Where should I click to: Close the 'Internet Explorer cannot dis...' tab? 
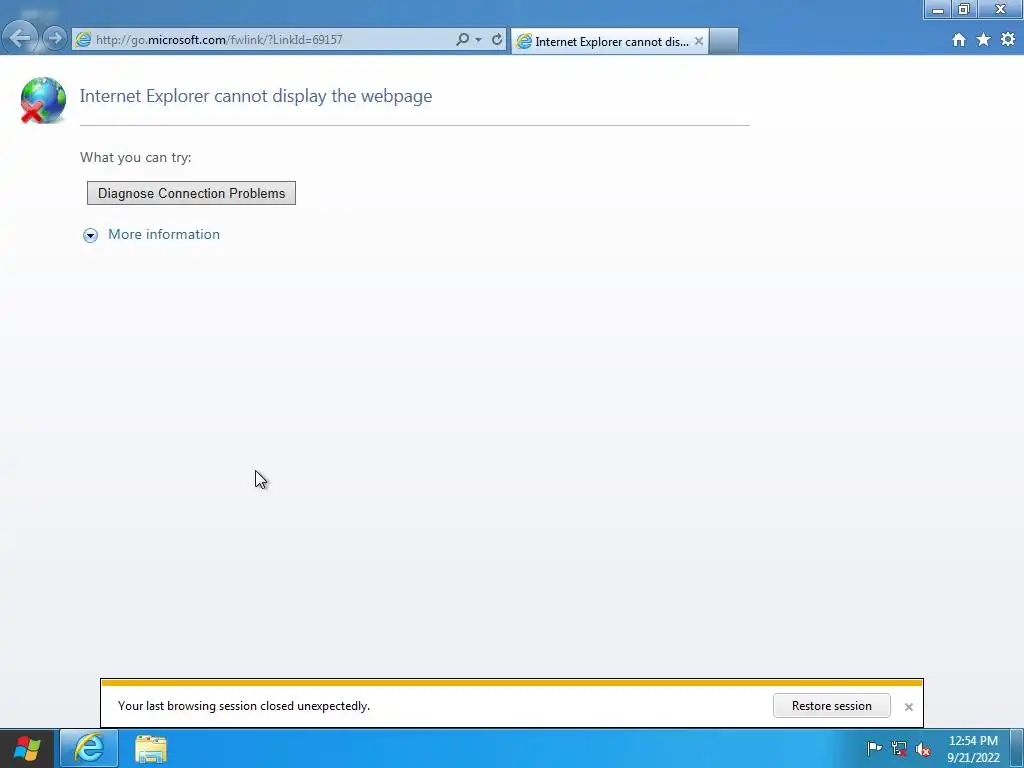point(699,41)
